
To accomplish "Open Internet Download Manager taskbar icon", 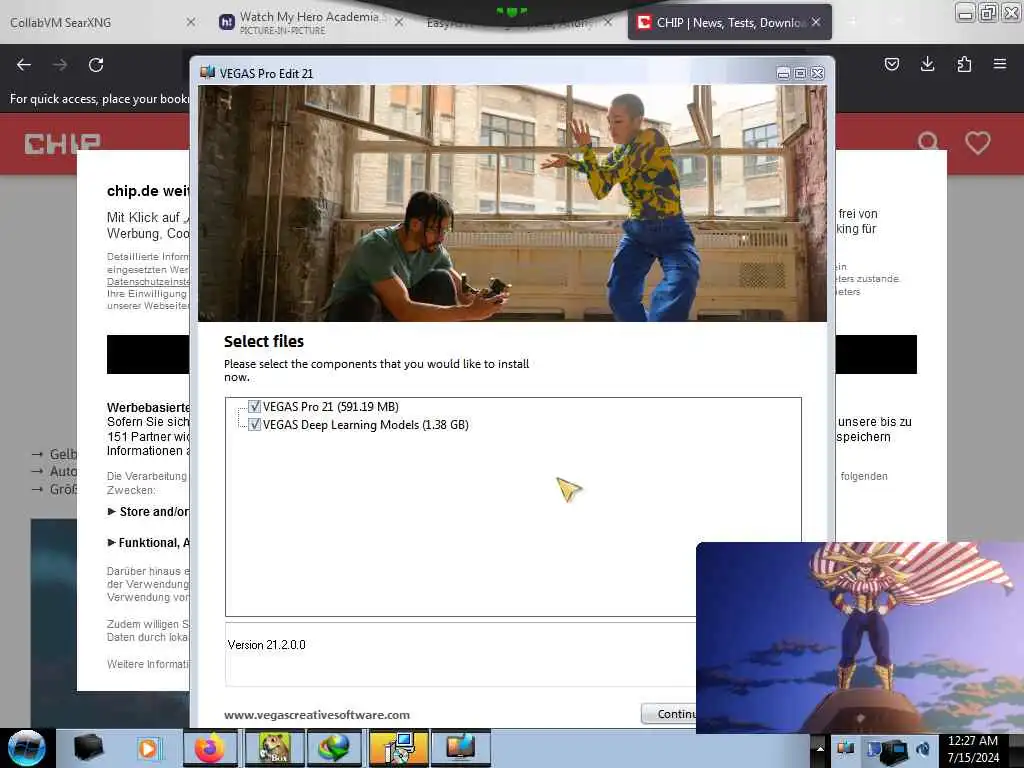I will (334, 748).
